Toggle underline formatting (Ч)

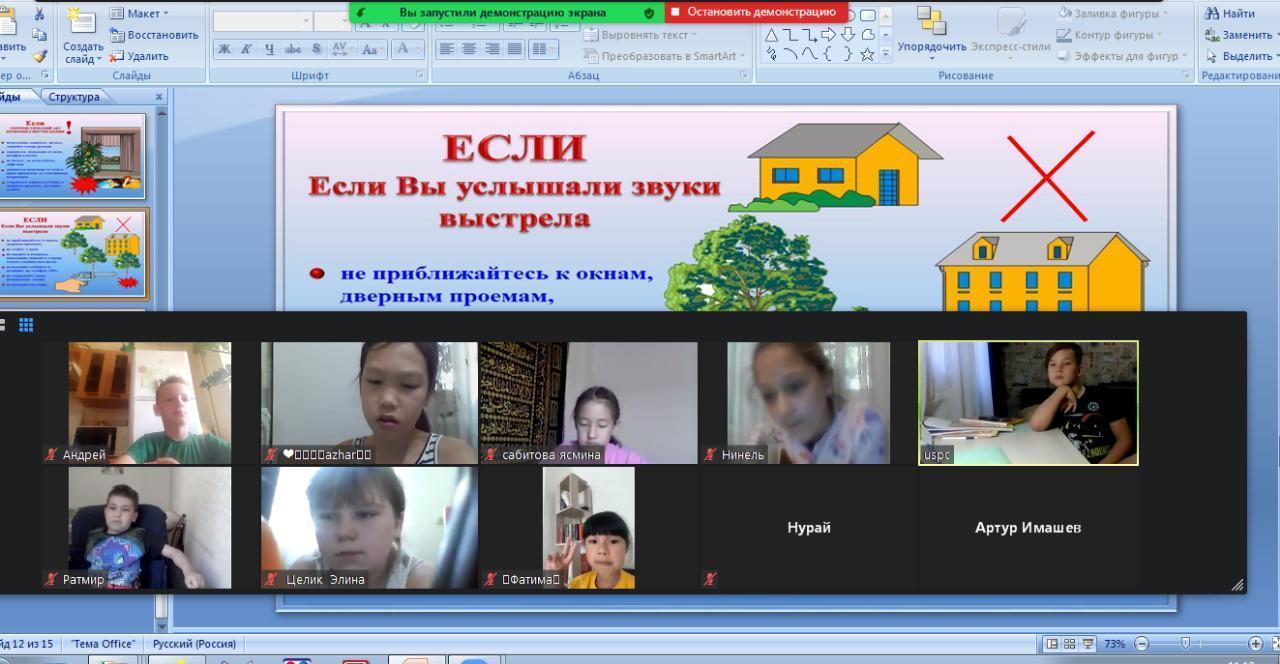(x=269, y=49)
